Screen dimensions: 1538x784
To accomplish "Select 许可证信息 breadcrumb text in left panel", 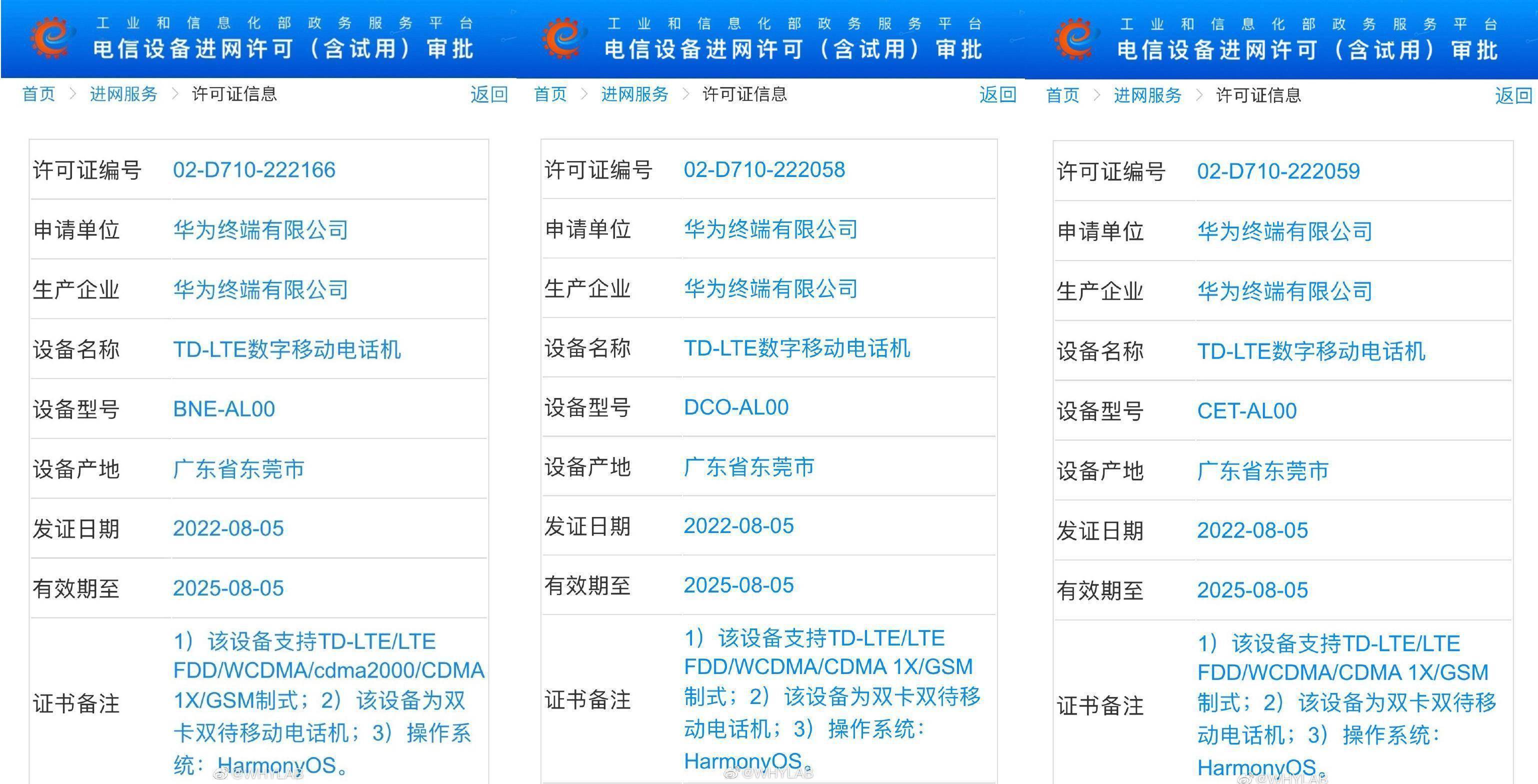I will point(234,94).
